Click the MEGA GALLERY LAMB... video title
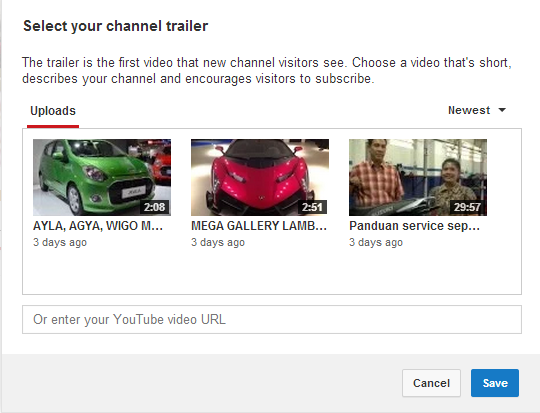This screenshot has height=413, width=540. click(259, 226)
